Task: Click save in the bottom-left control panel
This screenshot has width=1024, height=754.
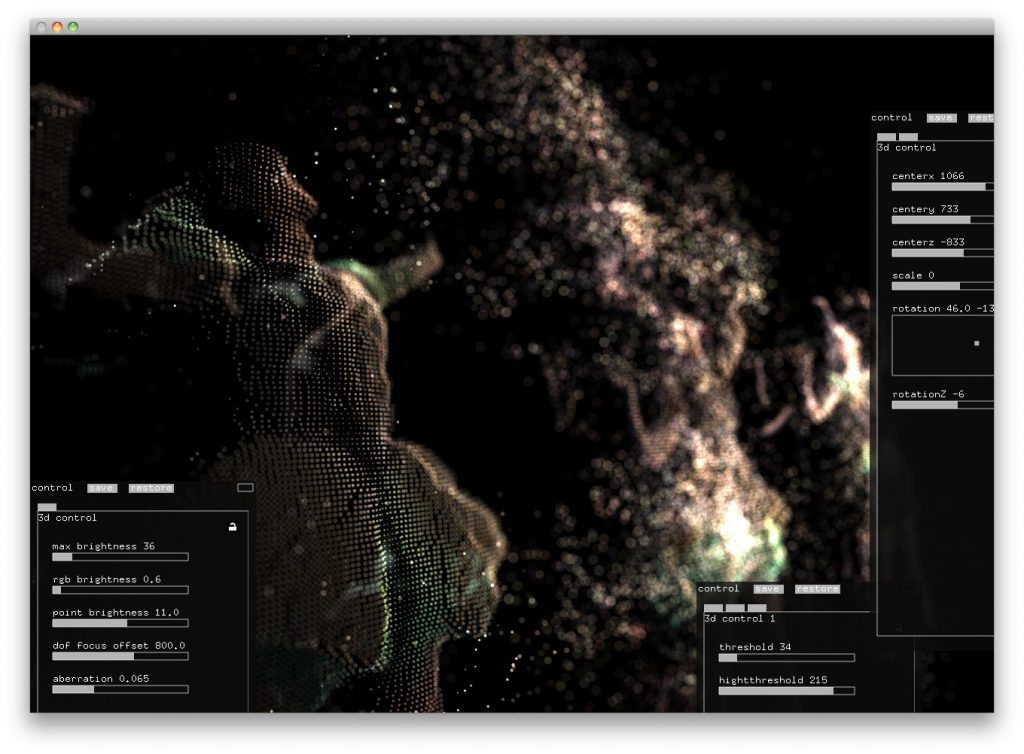Action: [x=101, y=488]
